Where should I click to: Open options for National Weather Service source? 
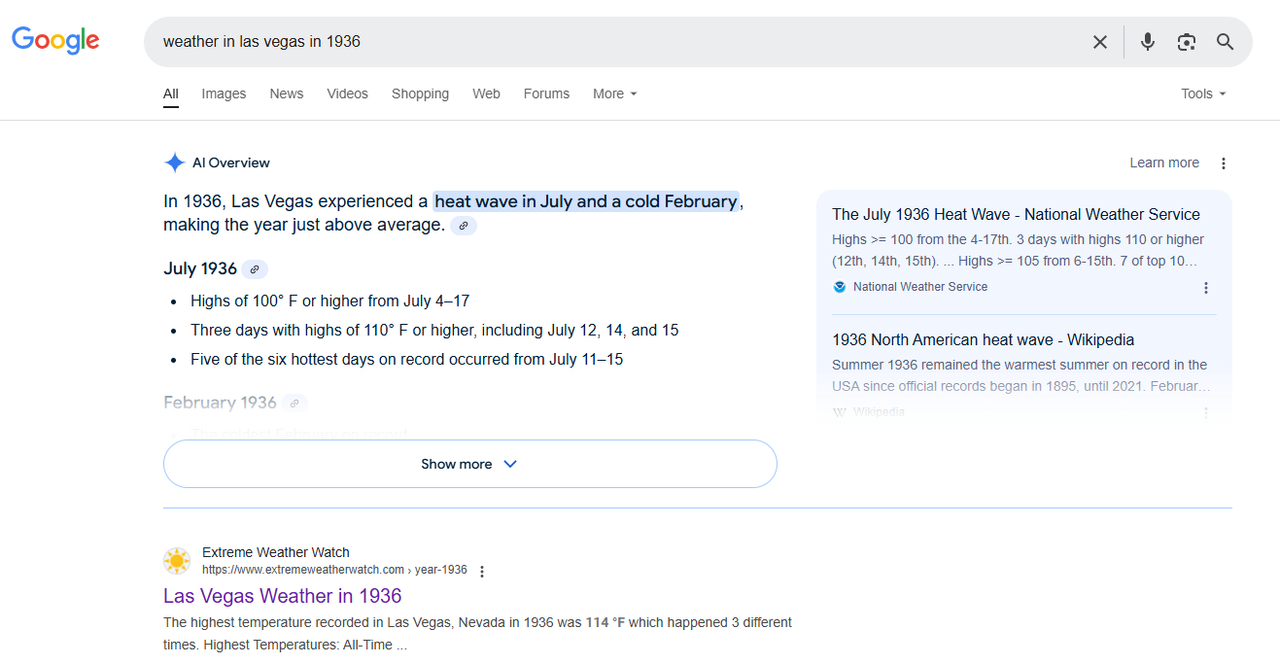pyautogui.click(x=1206, y=288)
